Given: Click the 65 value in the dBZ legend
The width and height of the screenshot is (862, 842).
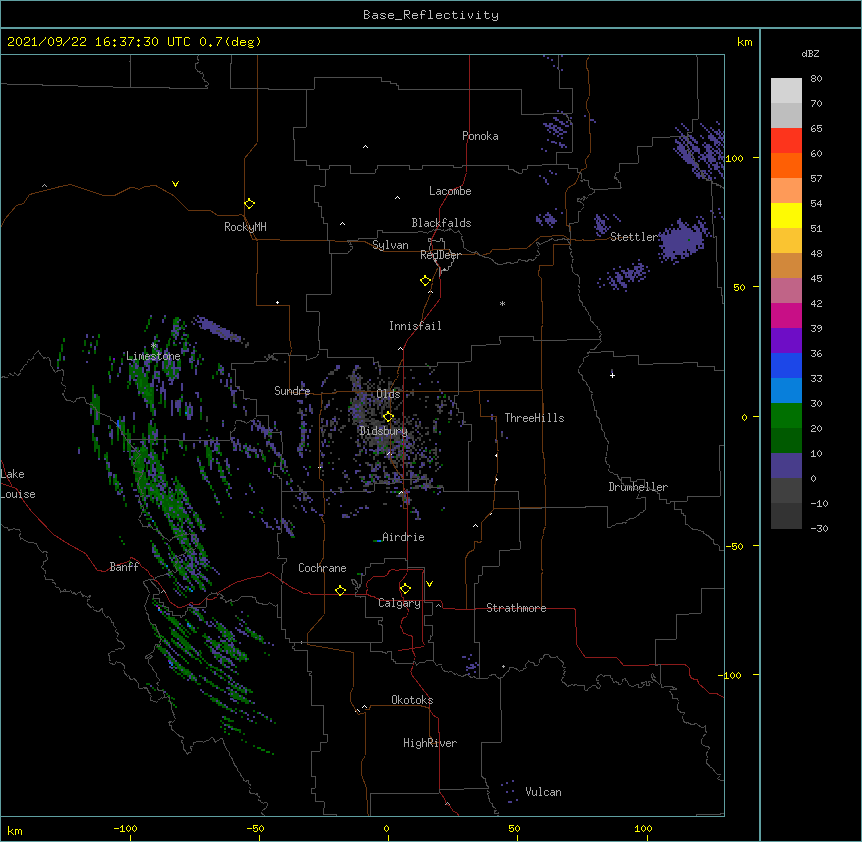Looking at the screenshot, I should click(x=816, y=129).
